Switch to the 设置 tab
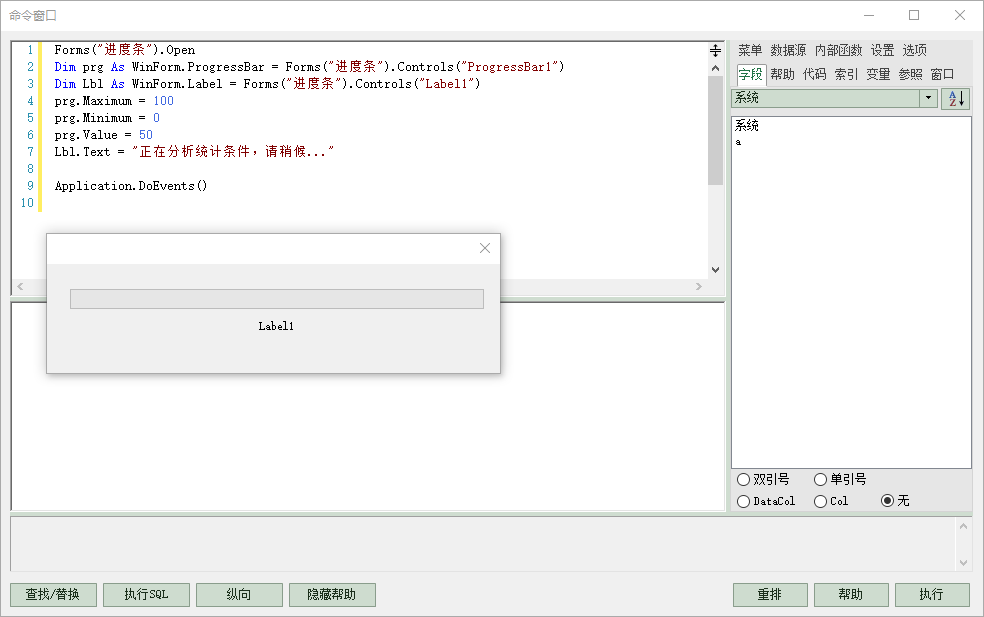Viewport: 984px width, 617px height. click(x=882, y=50)
